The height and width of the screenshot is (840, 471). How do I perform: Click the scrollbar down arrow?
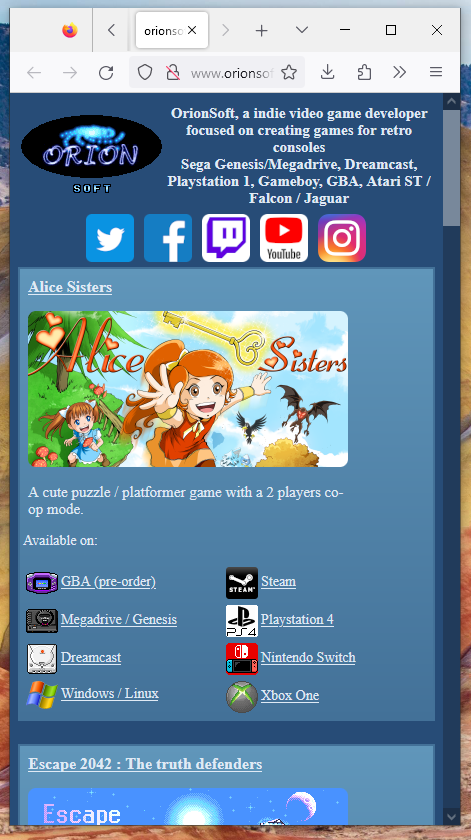(x=452, y=817)
